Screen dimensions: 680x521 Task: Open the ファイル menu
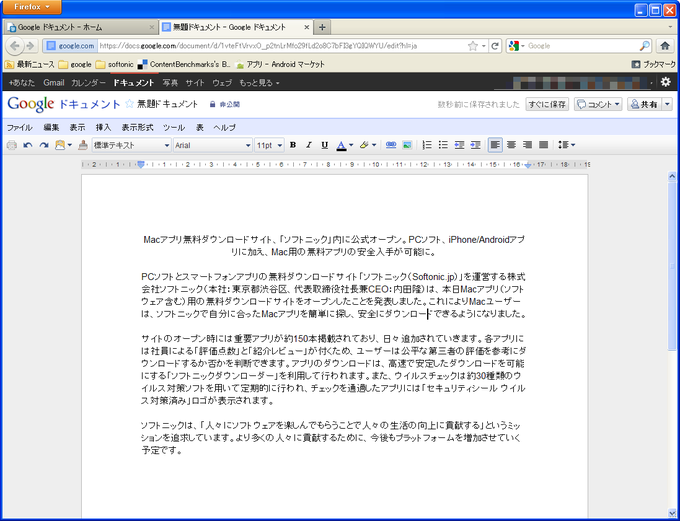[x=19, y=128]
